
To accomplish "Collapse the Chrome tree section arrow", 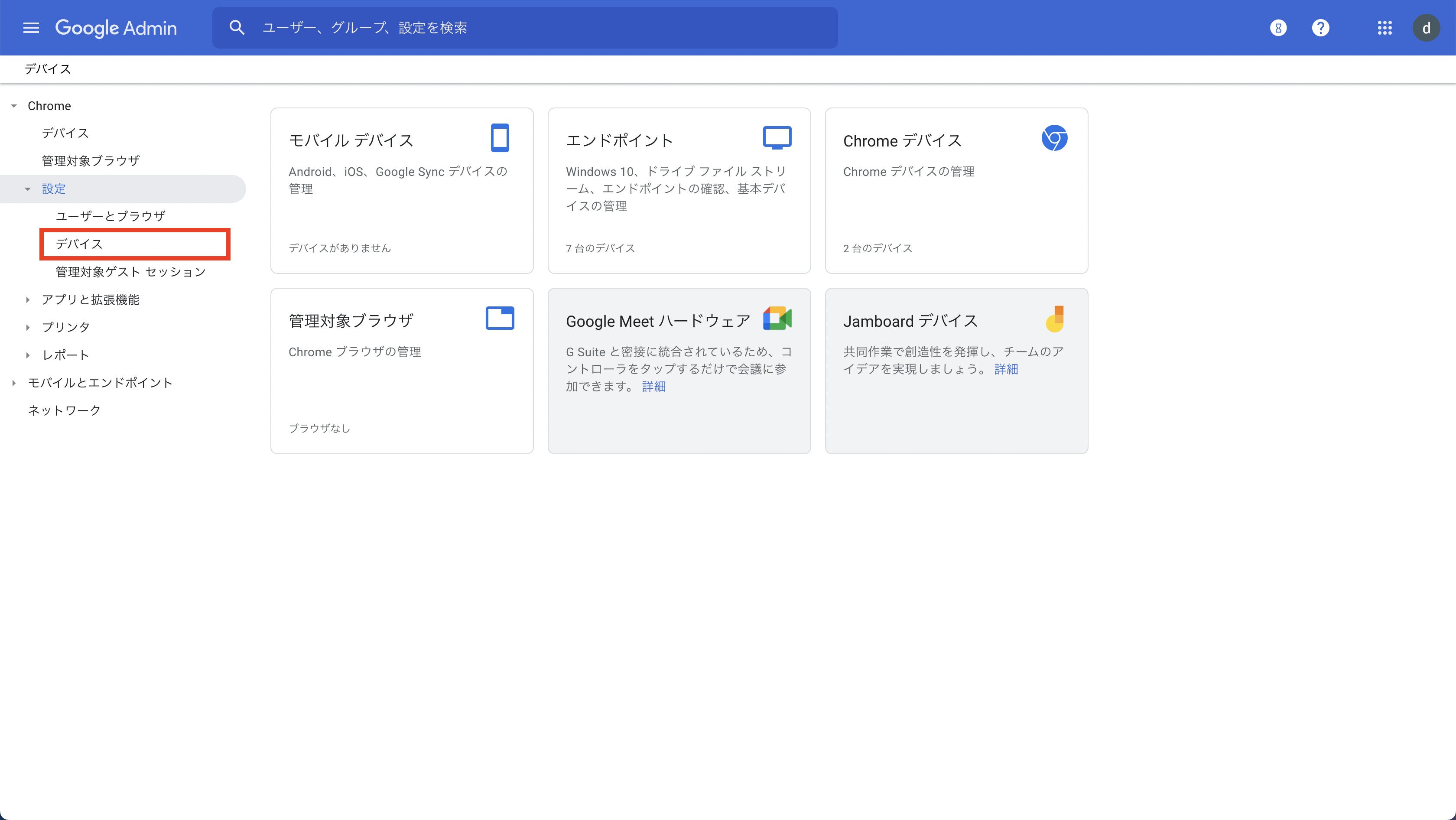I will point(14,106).
